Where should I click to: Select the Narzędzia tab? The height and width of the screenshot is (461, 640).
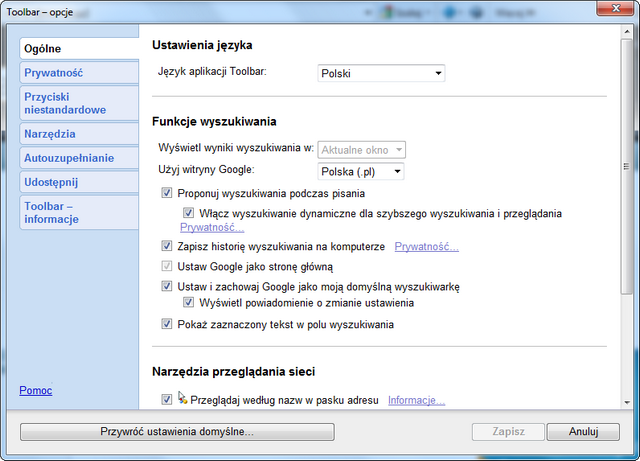[79, 134]
